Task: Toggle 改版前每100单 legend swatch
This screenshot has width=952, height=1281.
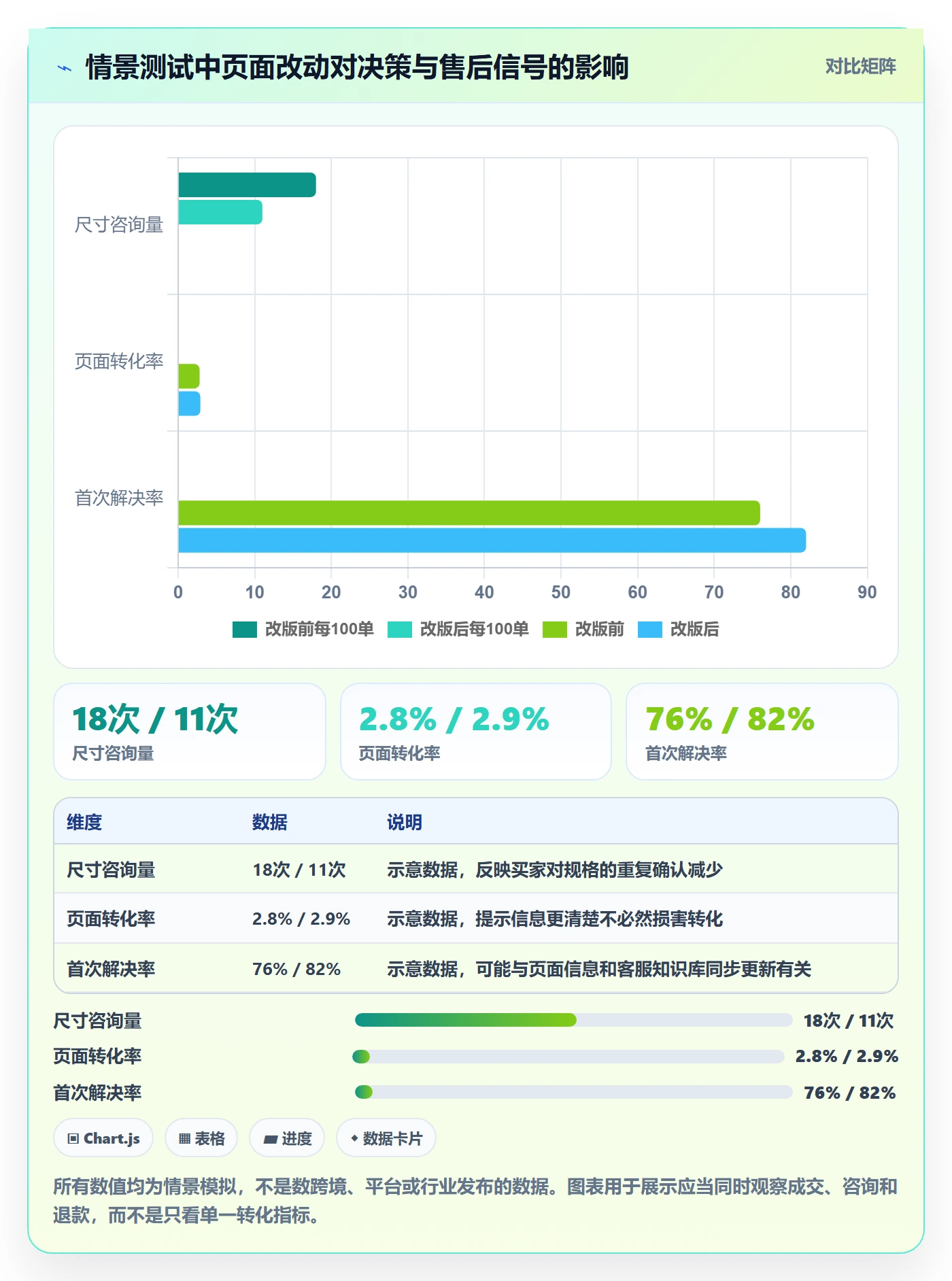Action: click(x=245, y=630)
